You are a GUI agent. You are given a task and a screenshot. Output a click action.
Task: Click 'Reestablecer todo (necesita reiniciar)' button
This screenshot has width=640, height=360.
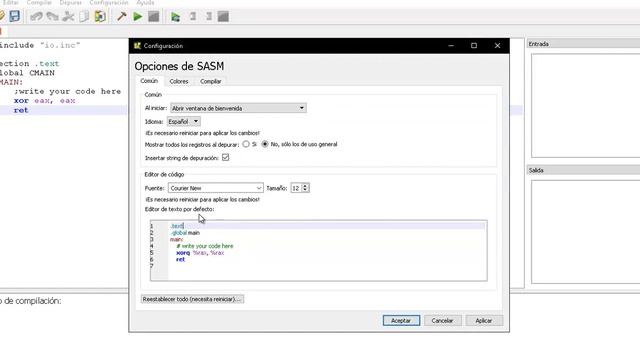(x=192, y=299)
